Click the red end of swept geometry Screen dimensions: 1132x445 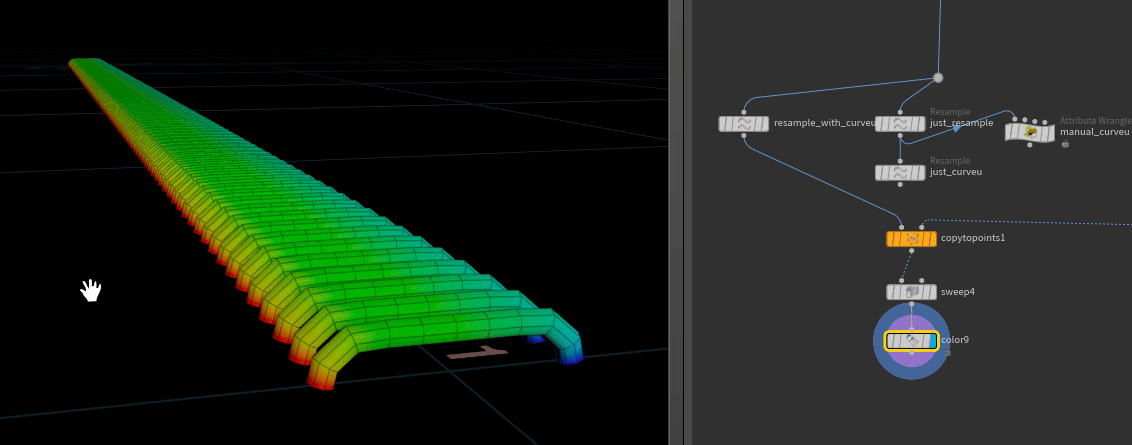point(322,383)
